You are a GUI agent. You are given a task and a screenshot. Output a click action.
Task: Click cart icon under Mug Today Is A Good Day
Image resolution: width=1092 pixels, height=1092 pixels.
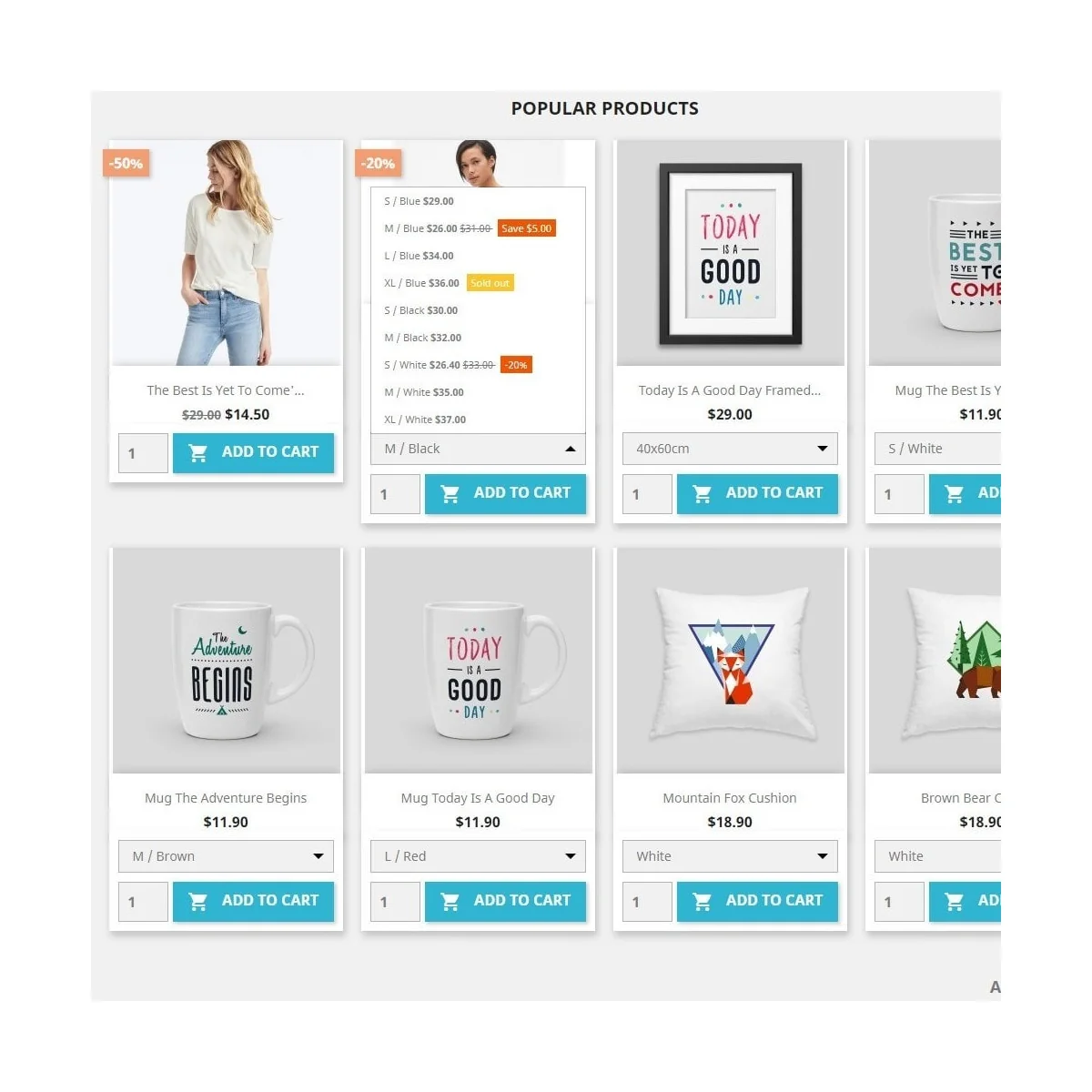(450, 901)
